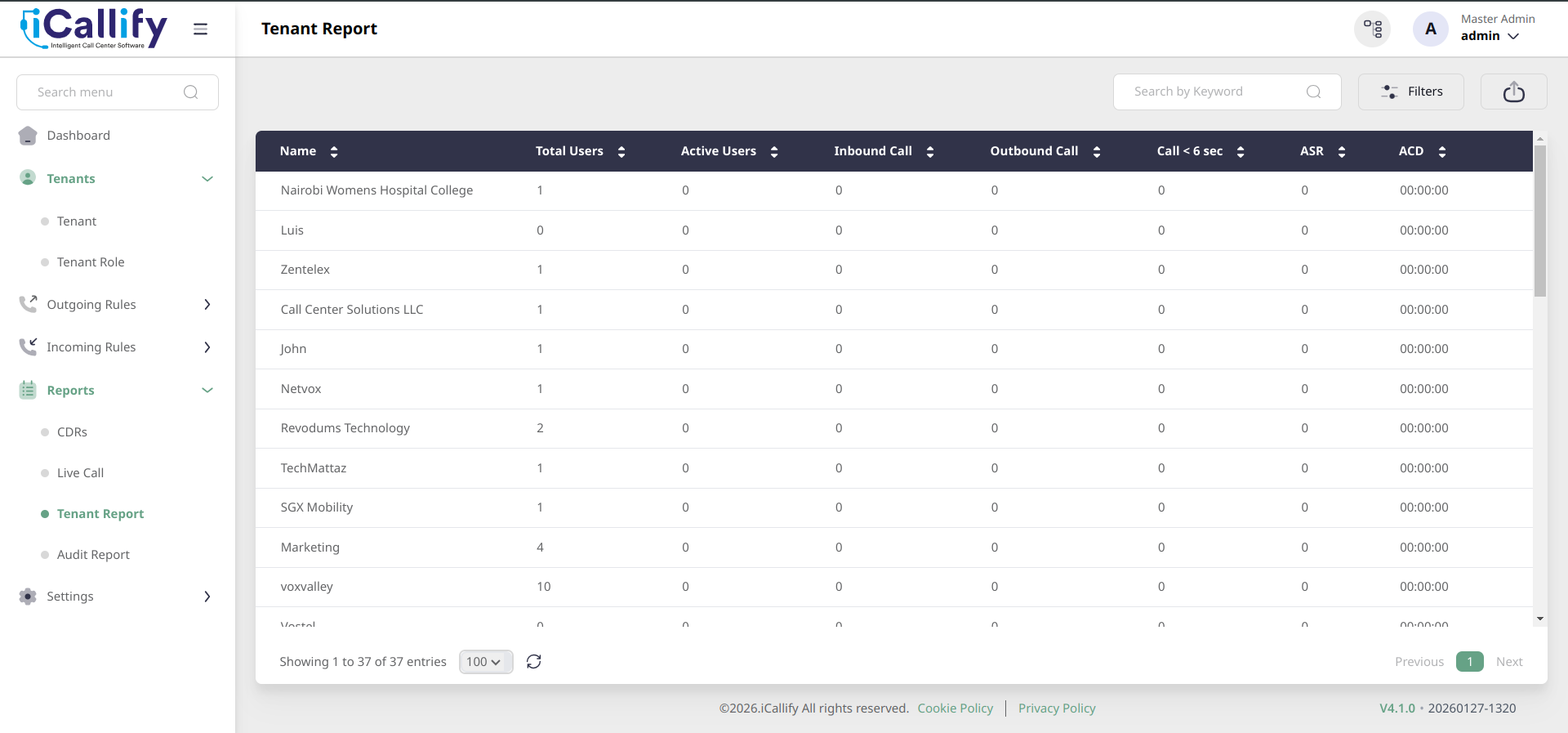Sort table by Name column arrows
The width and height of the screenshot is (1568, 733).
pos(334,152)
